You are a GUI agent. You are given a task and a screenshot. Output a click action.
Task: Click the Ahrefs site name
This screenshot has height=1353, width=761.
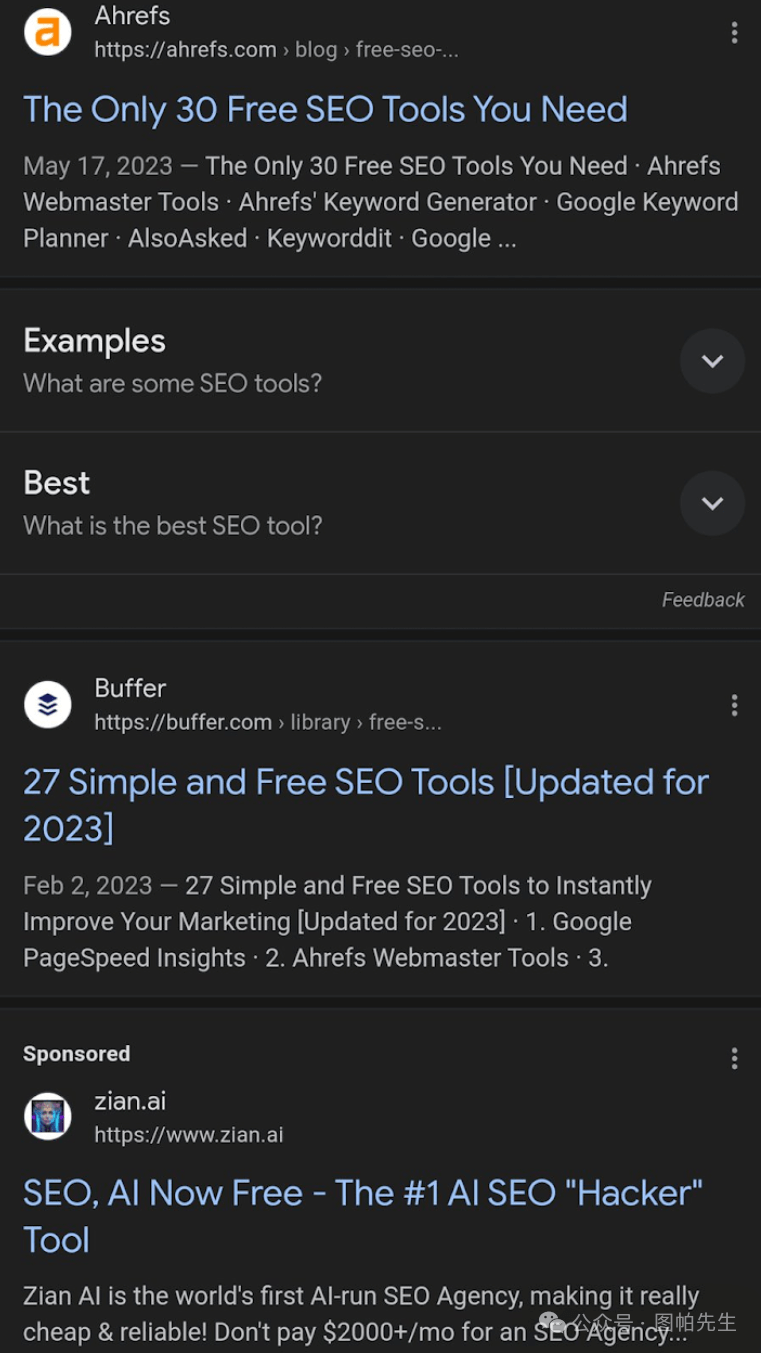pyautogui.click(x=132, y=16)
